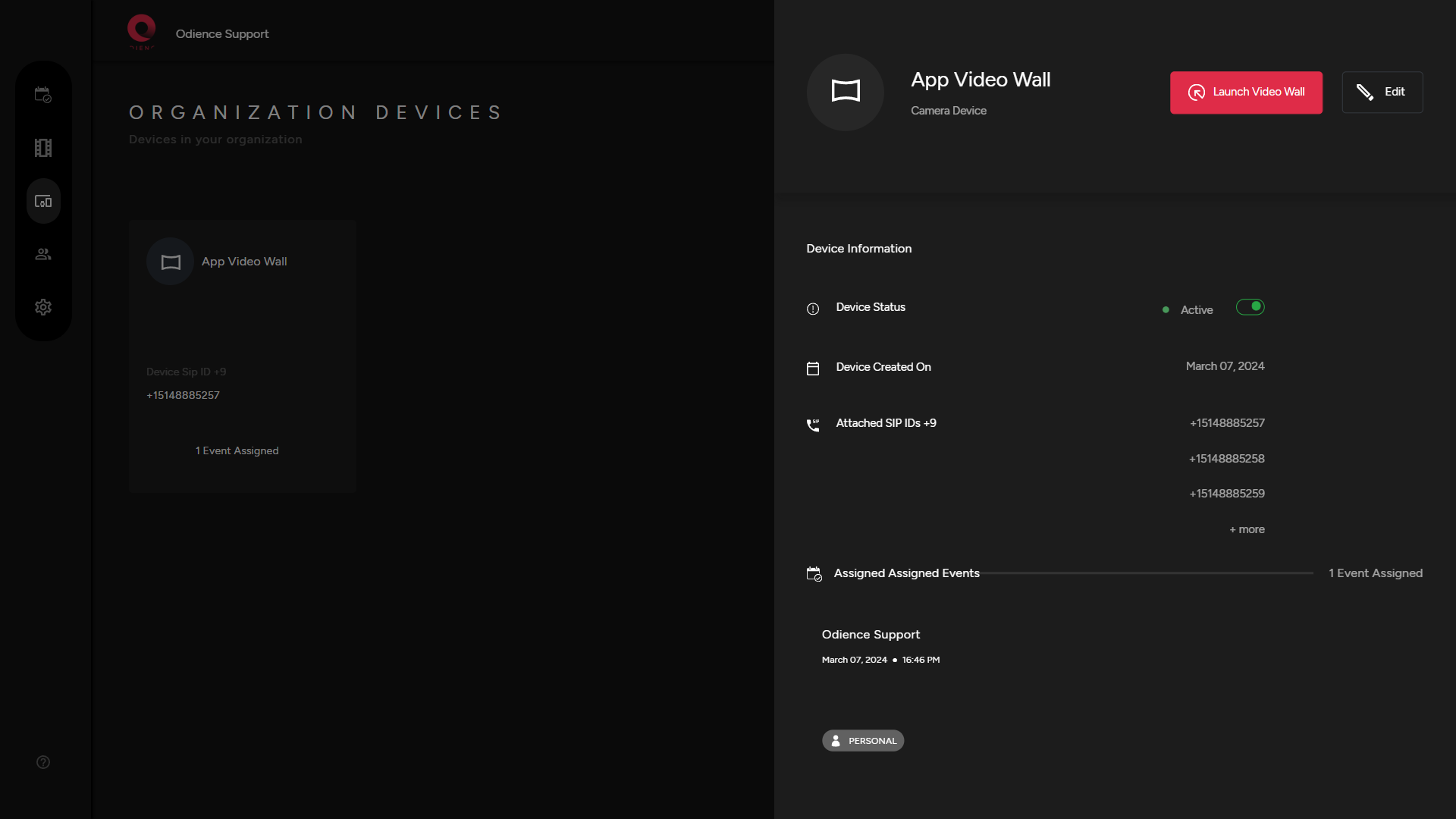Viewport: 1456px width, 819px height.
Task: Open the Odience Support assigned event
Action: tap(870, 634)
